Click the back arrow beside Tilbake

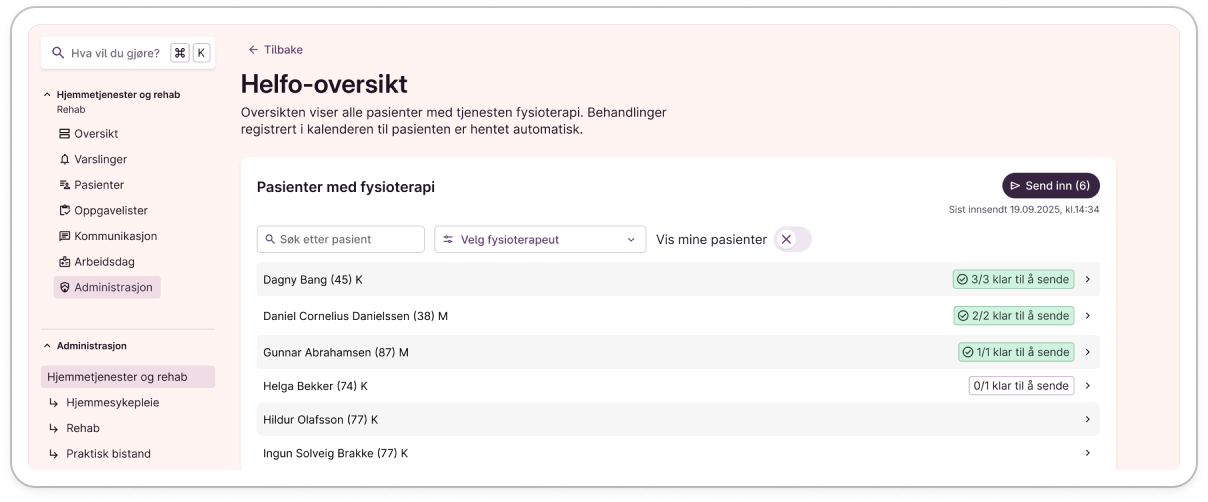(253, 50)
